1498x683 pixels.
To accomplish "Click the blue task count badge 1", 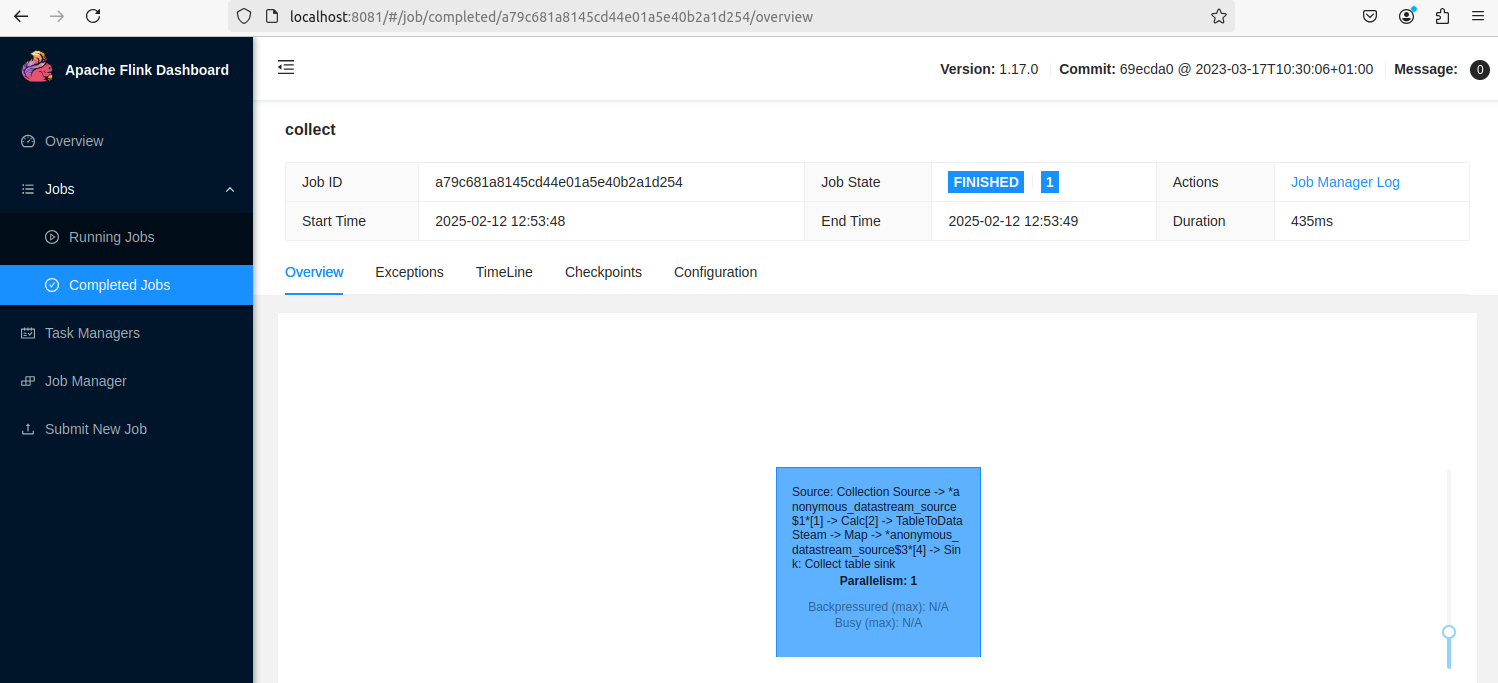I will pyautogui.click(x=1049, y=182).
